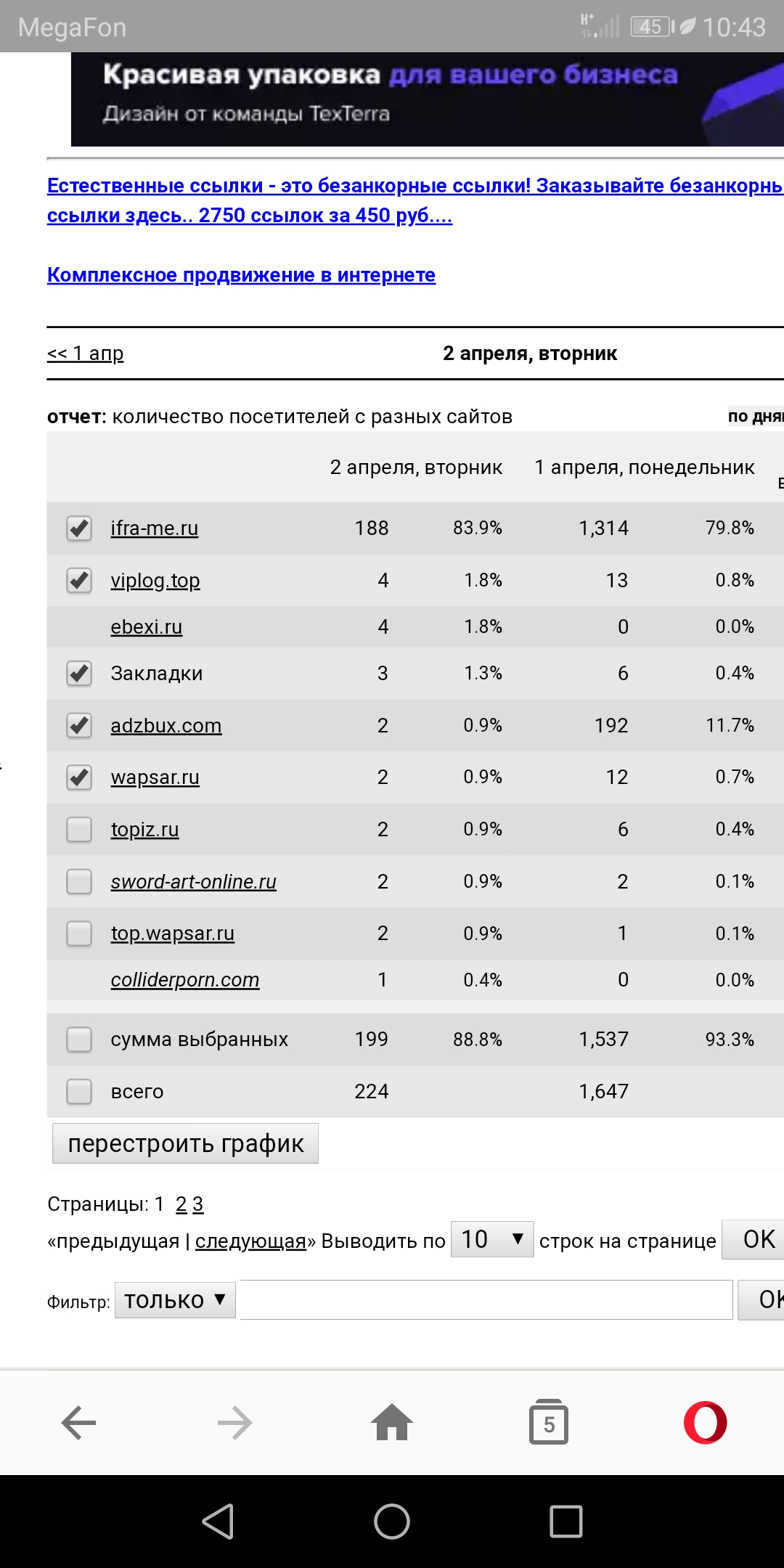The height and width of the screenshot is (1568, 784).
Task: Enable the topiz.ru checkbox
Action: pos(79,830)
